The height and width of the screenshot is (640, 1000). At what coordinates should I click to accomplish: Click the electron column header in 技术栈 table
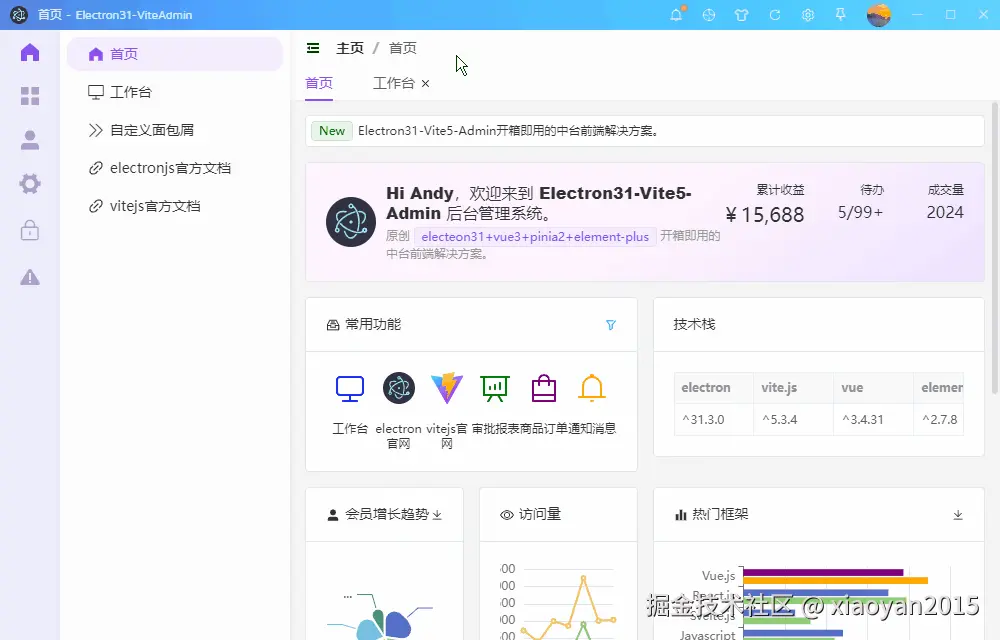pos(714,388)
